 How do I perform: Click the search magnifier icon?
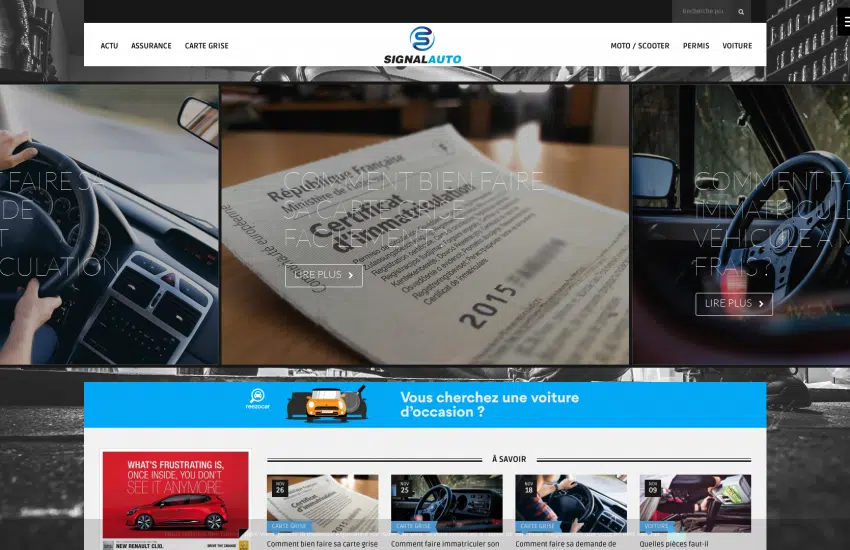pos(741,12)
